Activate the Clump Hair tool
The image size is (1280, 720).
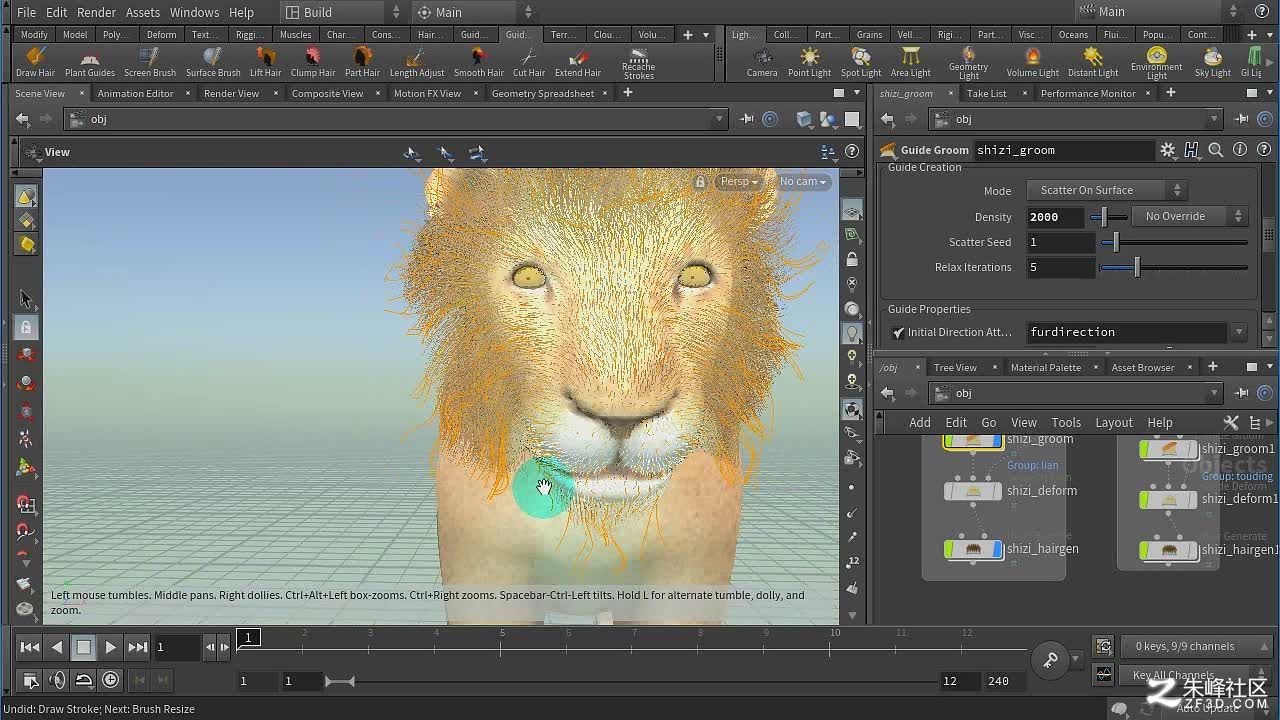point(313,62)
